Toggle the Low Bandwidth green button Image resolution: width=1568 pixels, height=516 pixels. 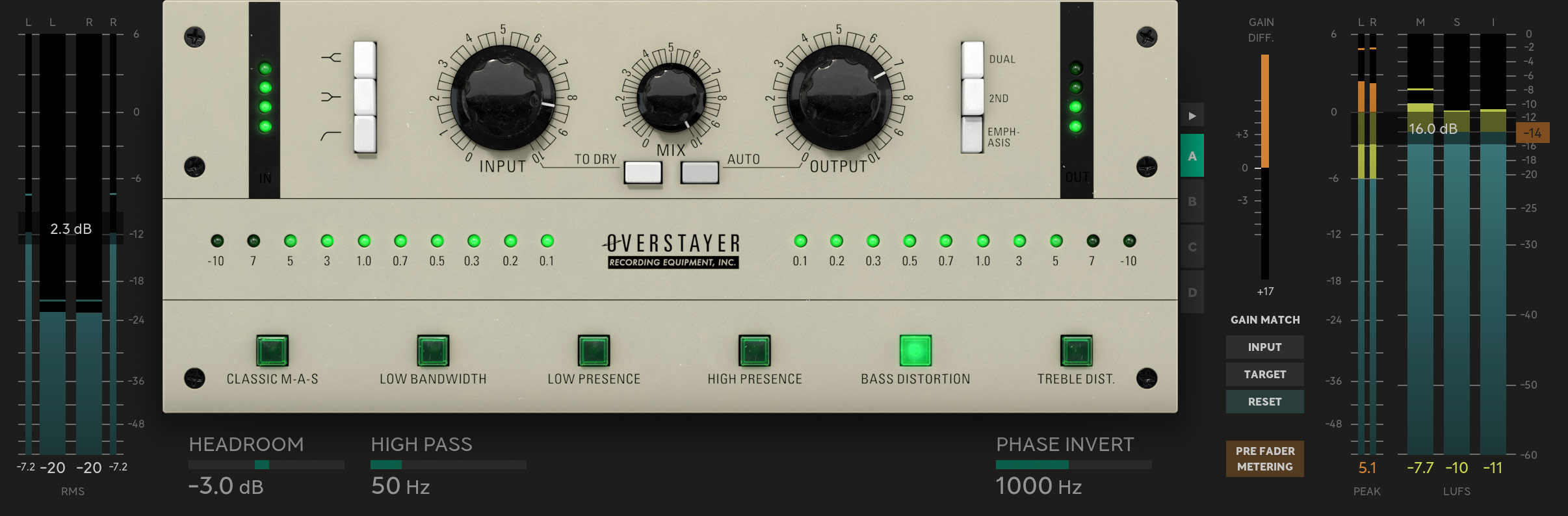[433, 351]
